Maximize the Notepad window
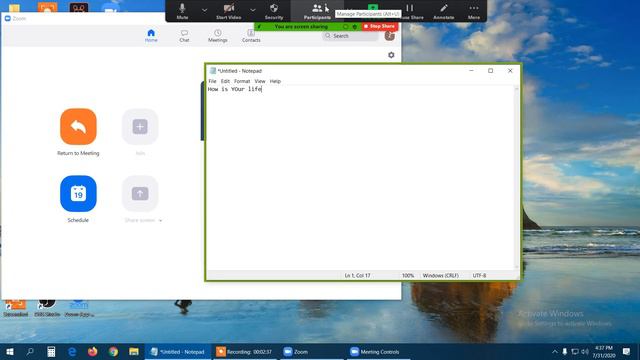The image size is (640, 360). pyautogui.click(x=491, y=71)
